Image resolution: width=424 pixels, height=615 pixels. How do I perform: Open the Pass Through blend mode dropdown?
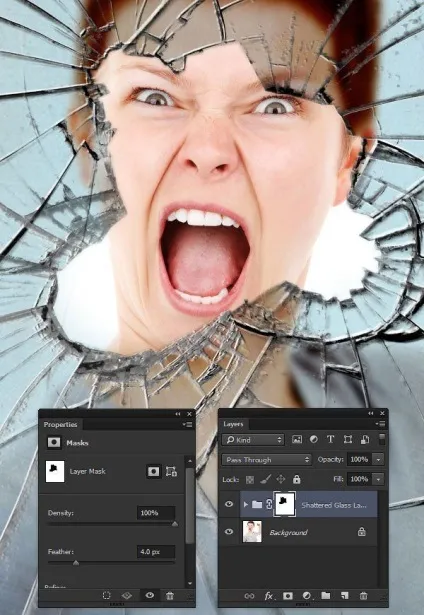click(x=266, y=459)
